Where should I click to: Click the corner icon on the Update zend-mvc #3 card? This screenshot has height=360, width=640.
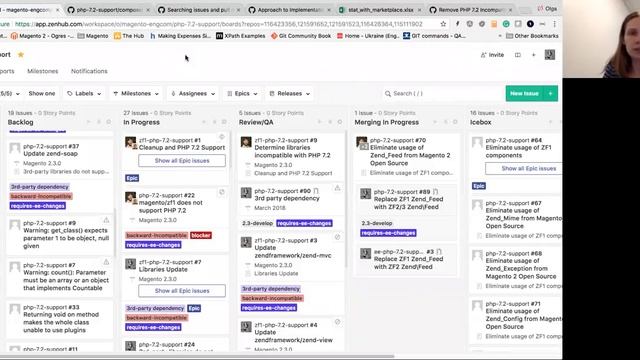pyautogui.click(x=338, y=237)
